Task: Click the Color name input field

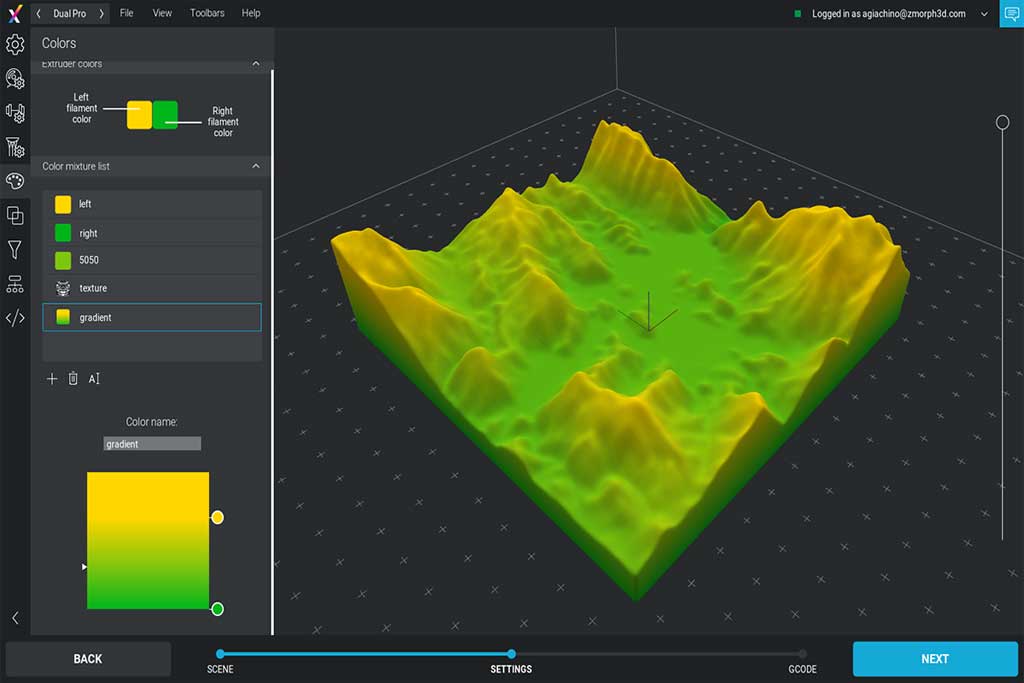Action: [x=152, y=444]
